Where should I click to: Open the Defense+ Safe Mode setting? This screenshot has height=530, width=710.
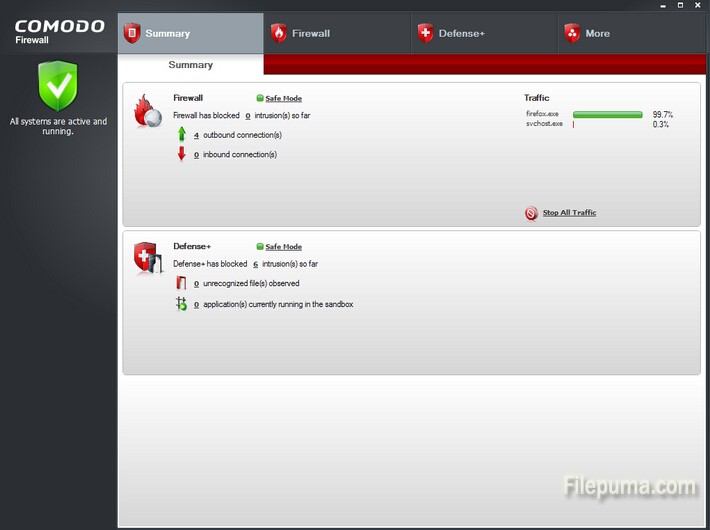coord(283,247)
